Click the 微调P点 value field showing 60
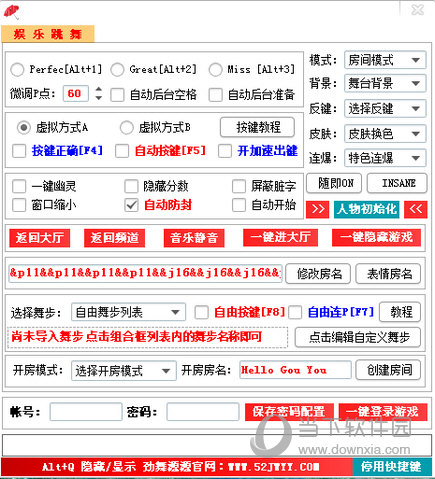435x479 pixels. 76,94
